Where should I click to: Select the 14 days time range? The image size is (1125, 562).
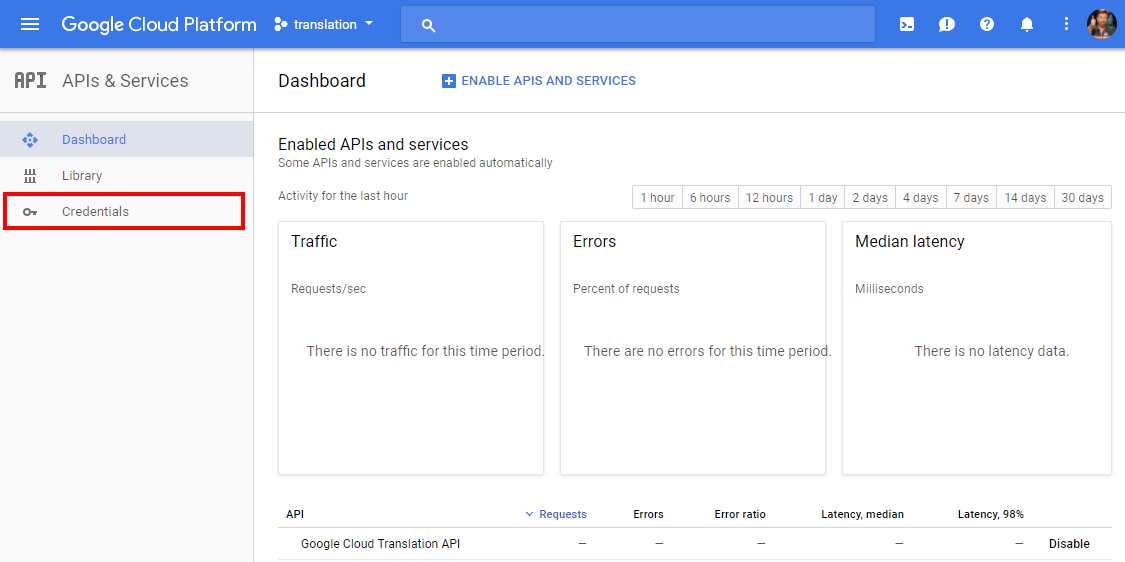click(1025, 197)
